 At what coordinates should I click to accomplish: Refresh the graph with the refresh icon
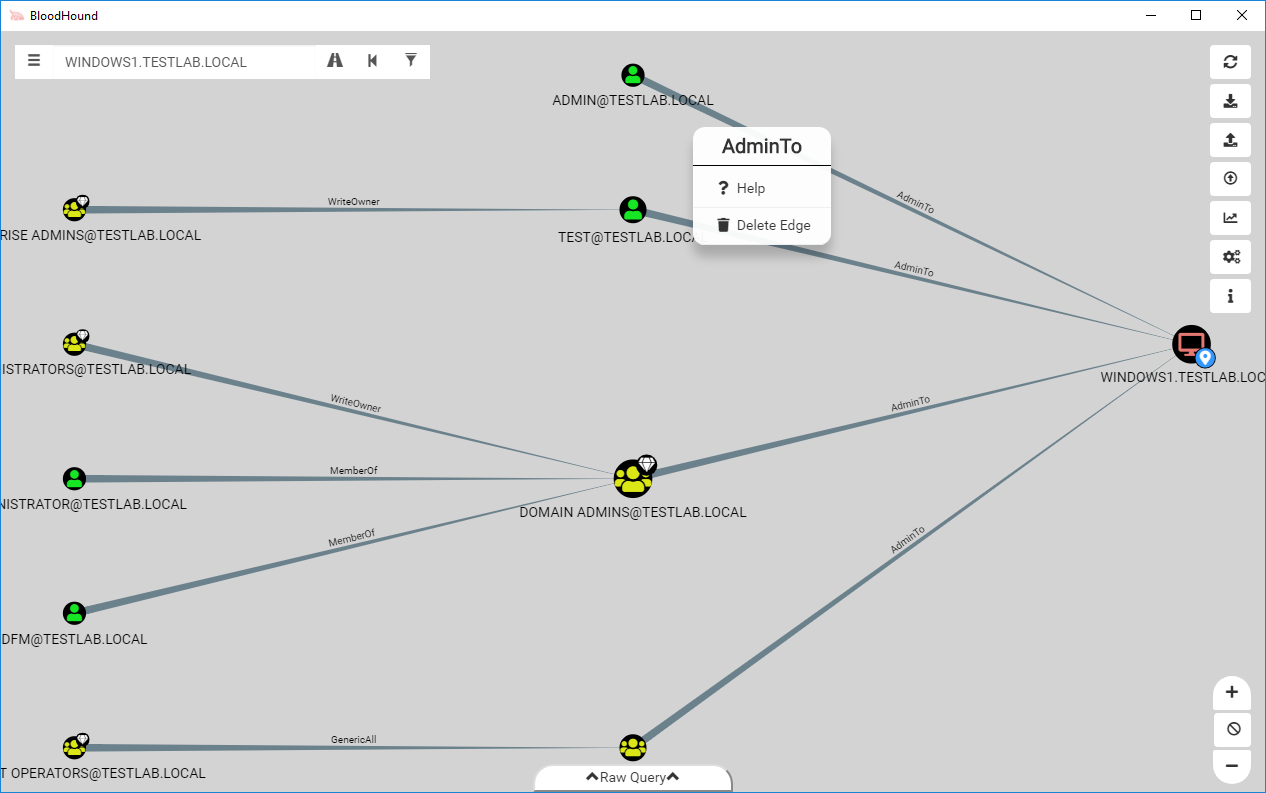tap(1230, 62)
